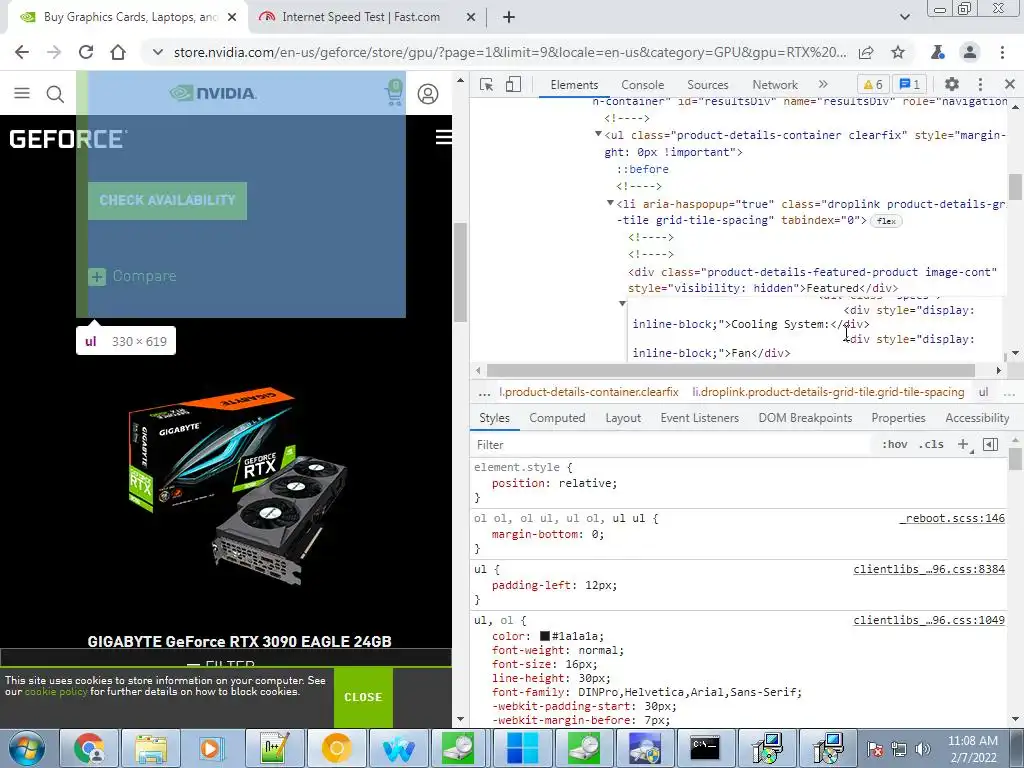This screenshot has width=1024, height=768.
Task: Reload the page
Action: 86,52
